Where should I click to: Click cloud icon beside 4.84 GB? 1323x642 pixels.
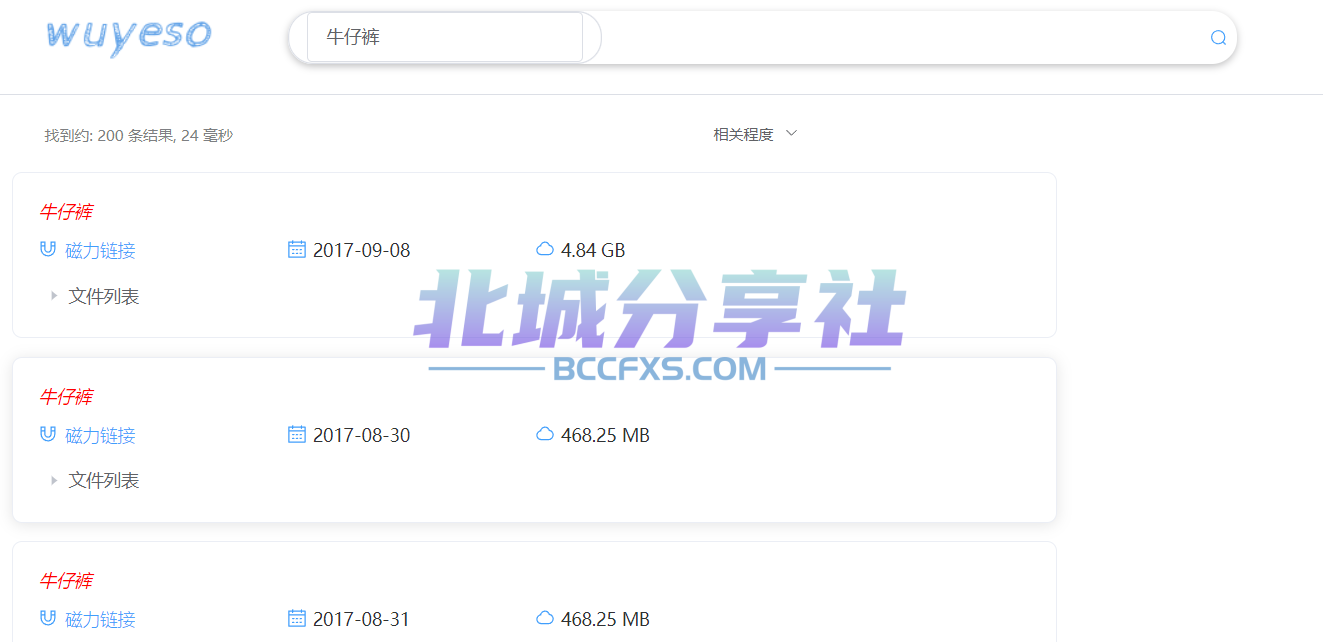tap(545, 249)
